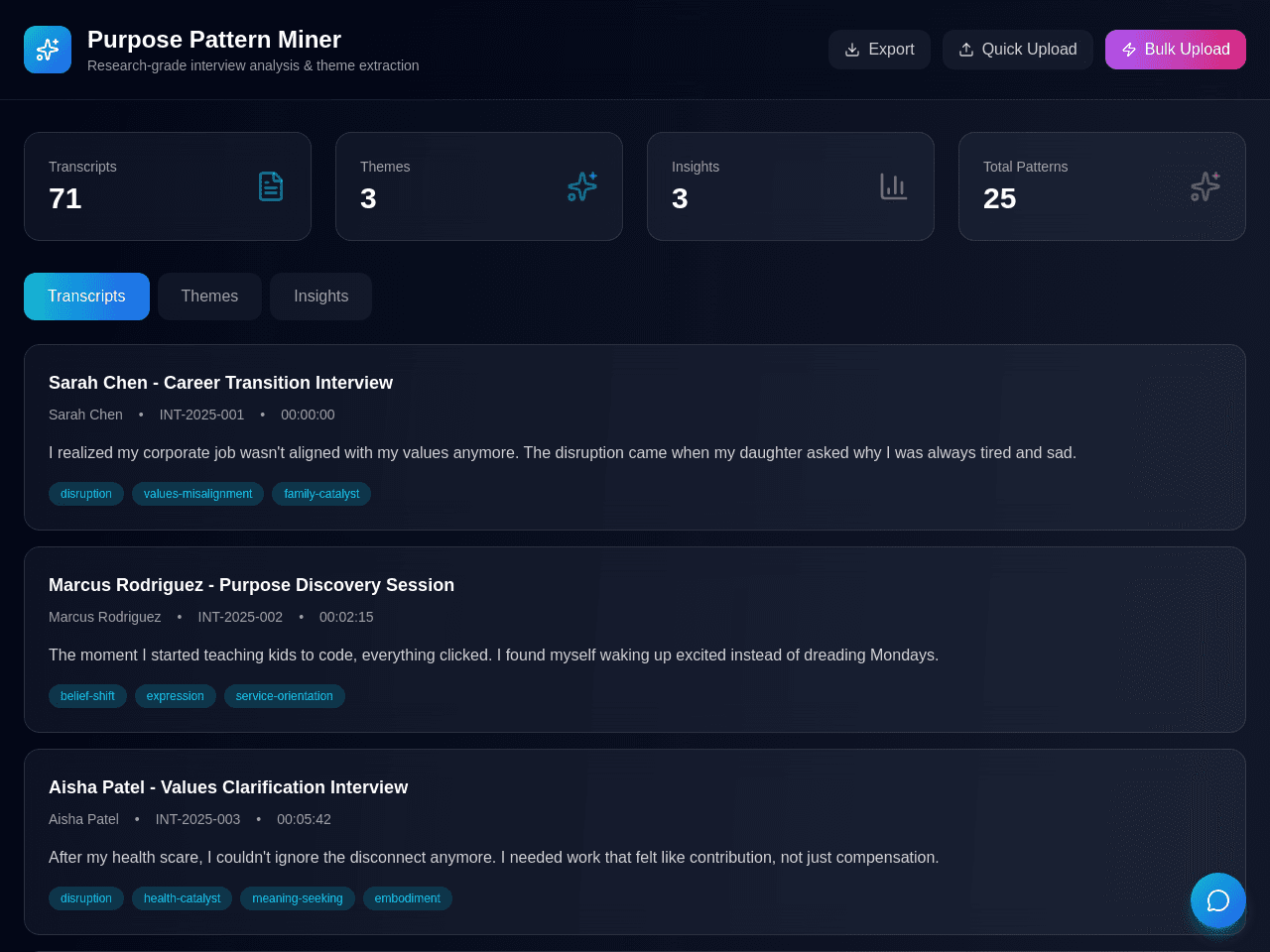Open the Themes stat card
Viewport: 1270px width, 952px height.
point(479,186)
